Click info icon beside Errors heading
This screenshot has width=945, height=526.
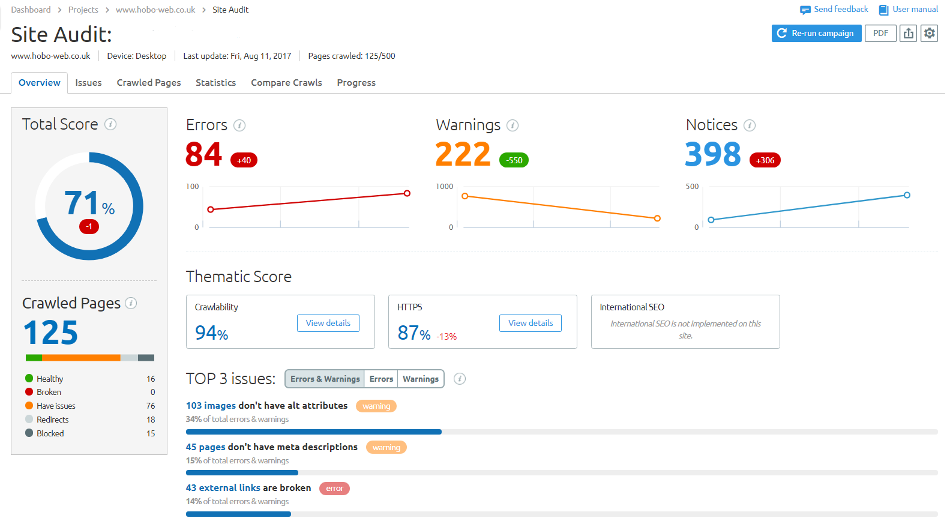point(240,126)
